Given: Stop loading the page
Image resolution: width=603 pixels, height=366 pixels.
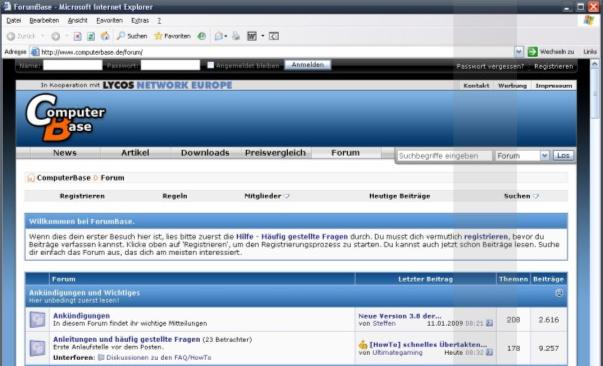Looking at the screenshot, I should pos(78,36).
